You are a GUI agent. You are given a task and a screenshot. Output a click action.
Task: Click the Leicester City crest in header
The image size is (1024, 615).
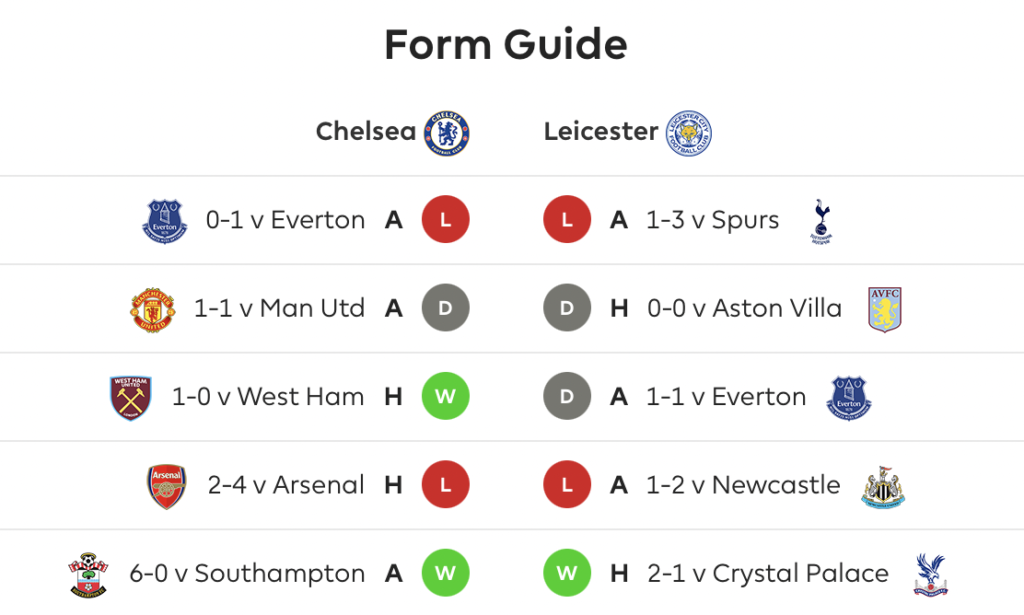(x=688, y=133)
